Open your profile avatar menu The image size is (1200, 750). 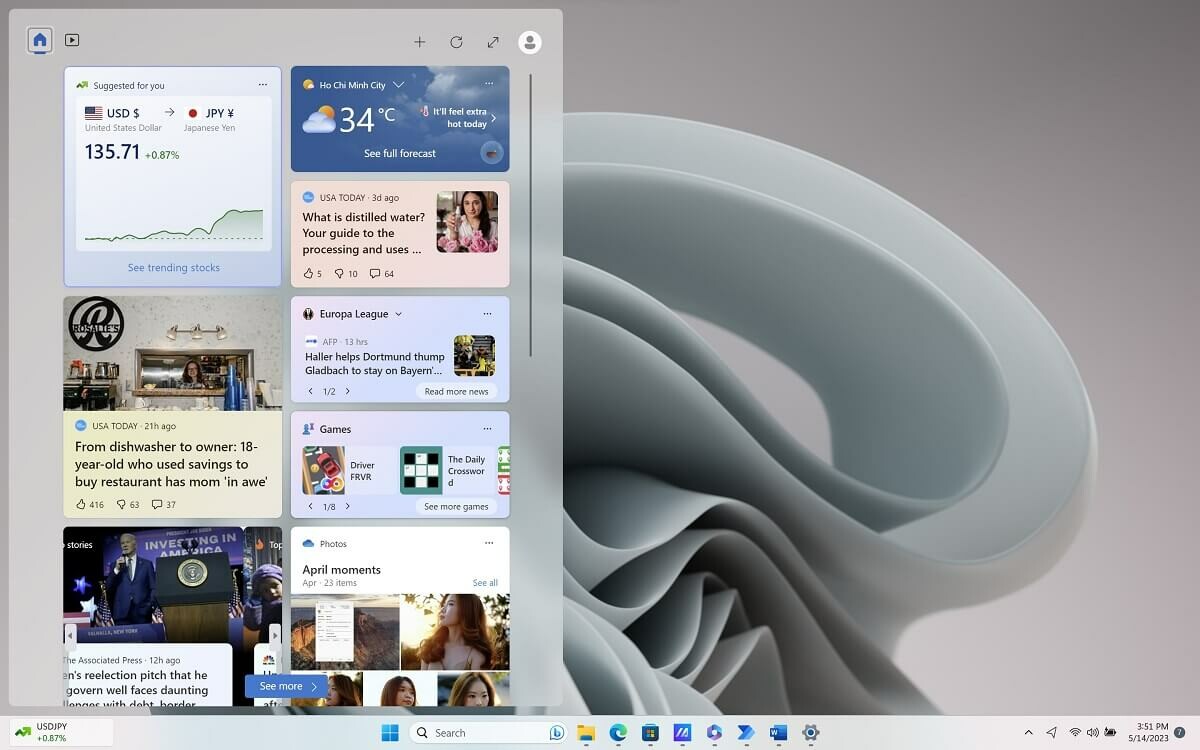pos(530,42)
